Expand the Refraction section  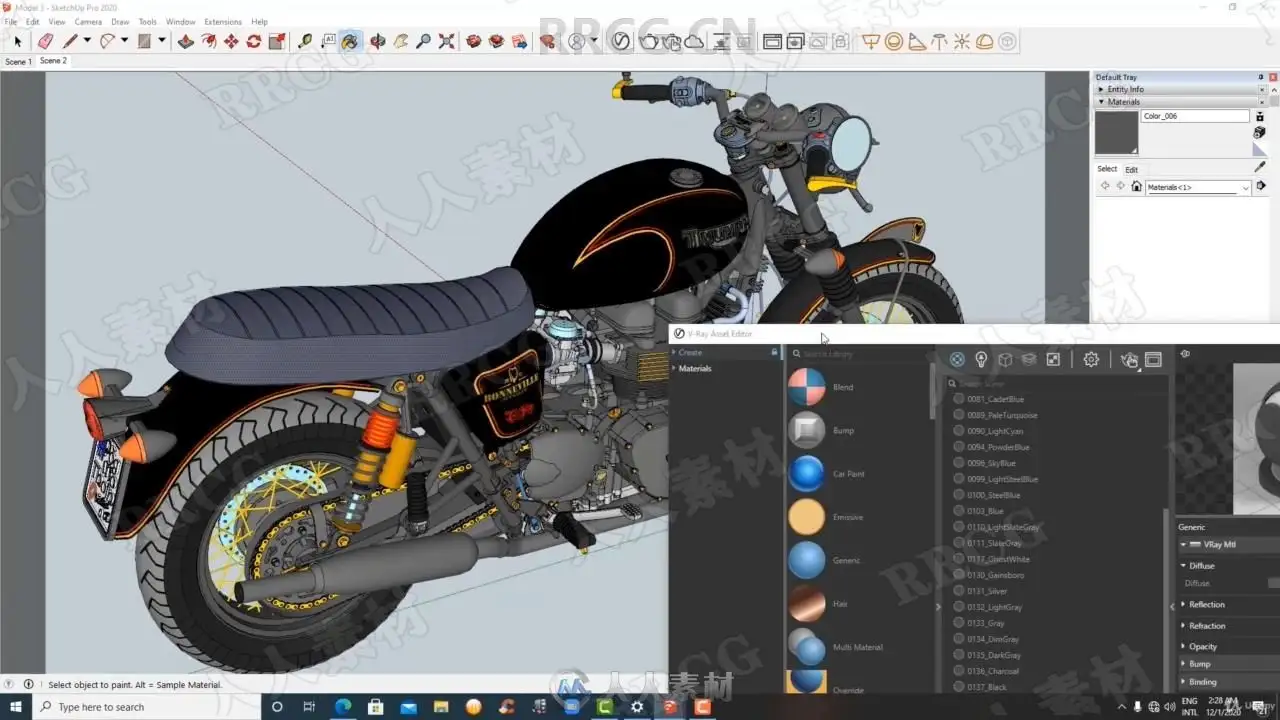[1205, 626]
